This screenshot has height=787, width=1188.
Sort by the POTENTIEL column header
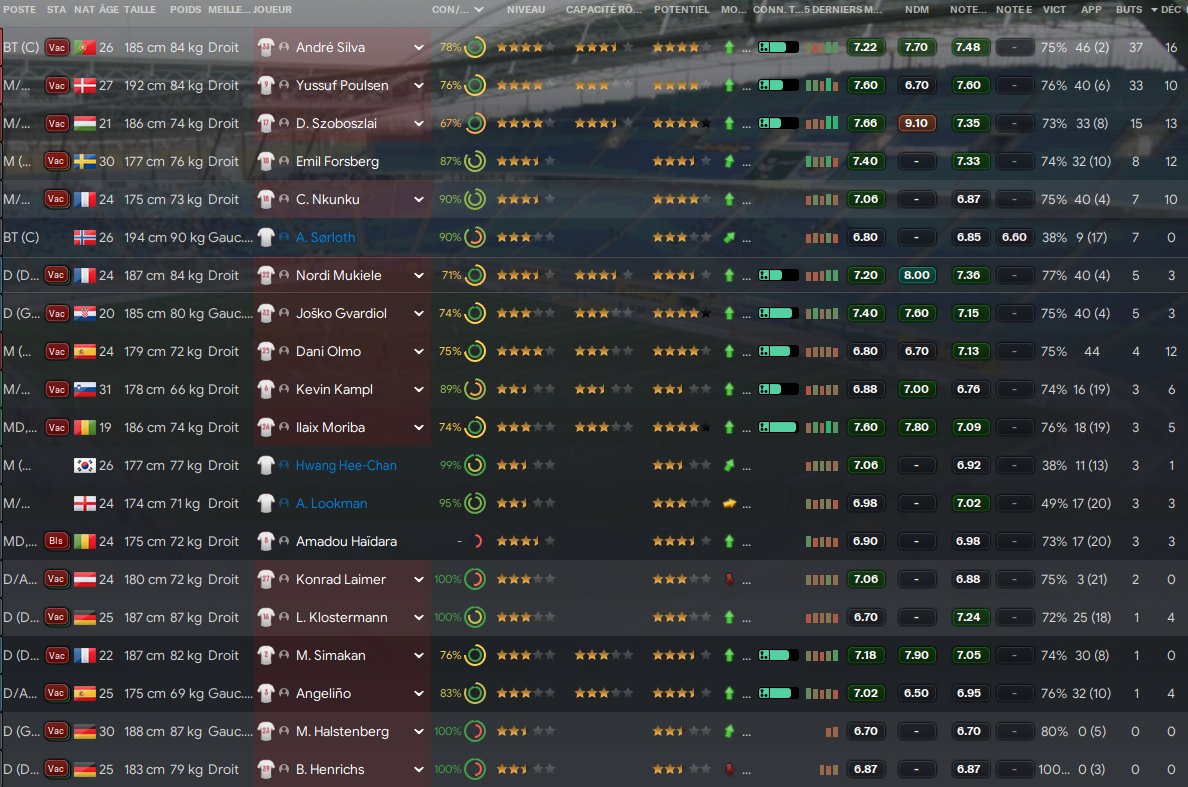pyautogui.click(x=682, y=10)
